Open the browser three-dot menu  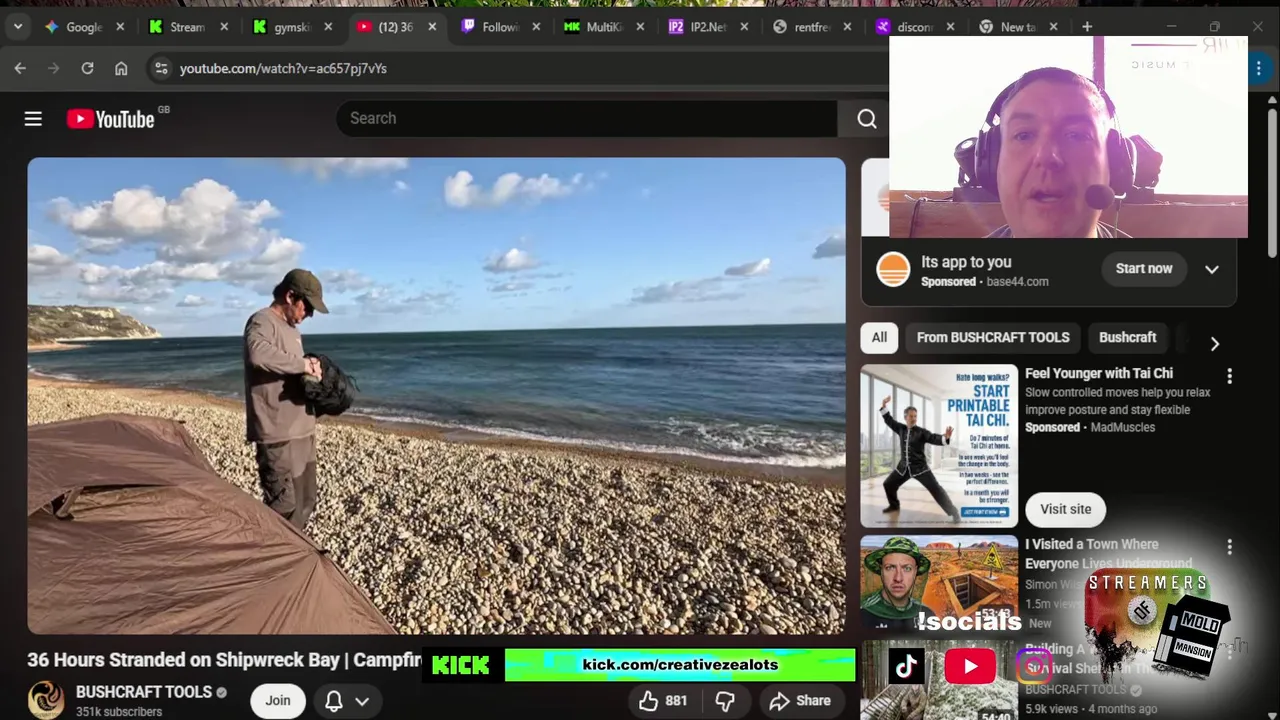1259,68
